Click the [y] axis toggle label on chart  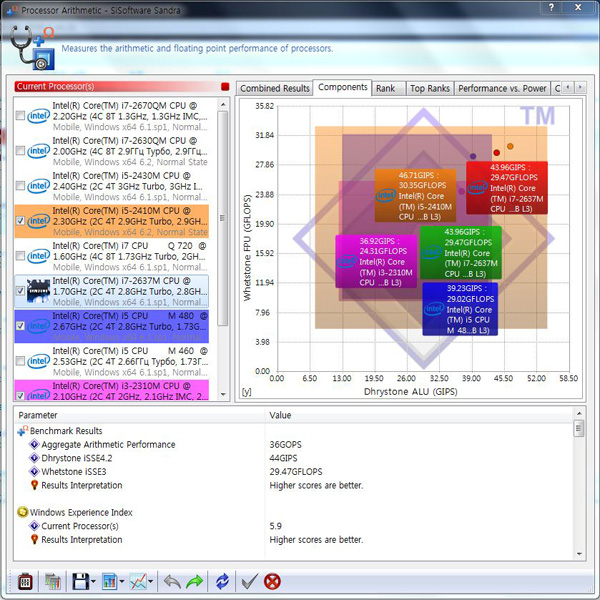point(247,392)
